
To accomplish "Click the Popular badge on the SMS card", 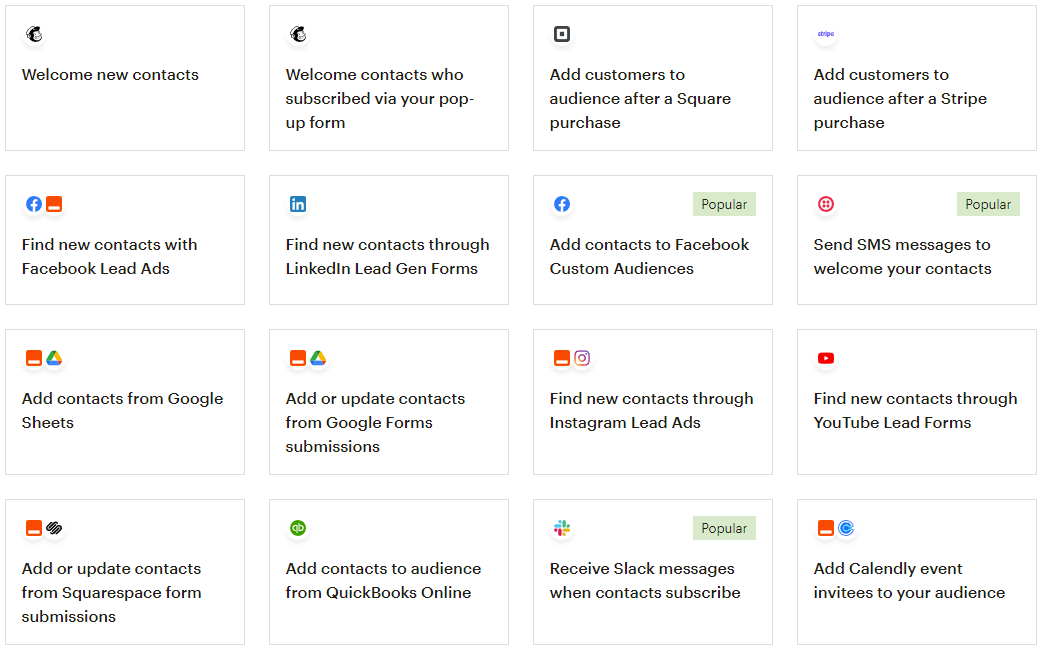I will [x=988, y=204].
